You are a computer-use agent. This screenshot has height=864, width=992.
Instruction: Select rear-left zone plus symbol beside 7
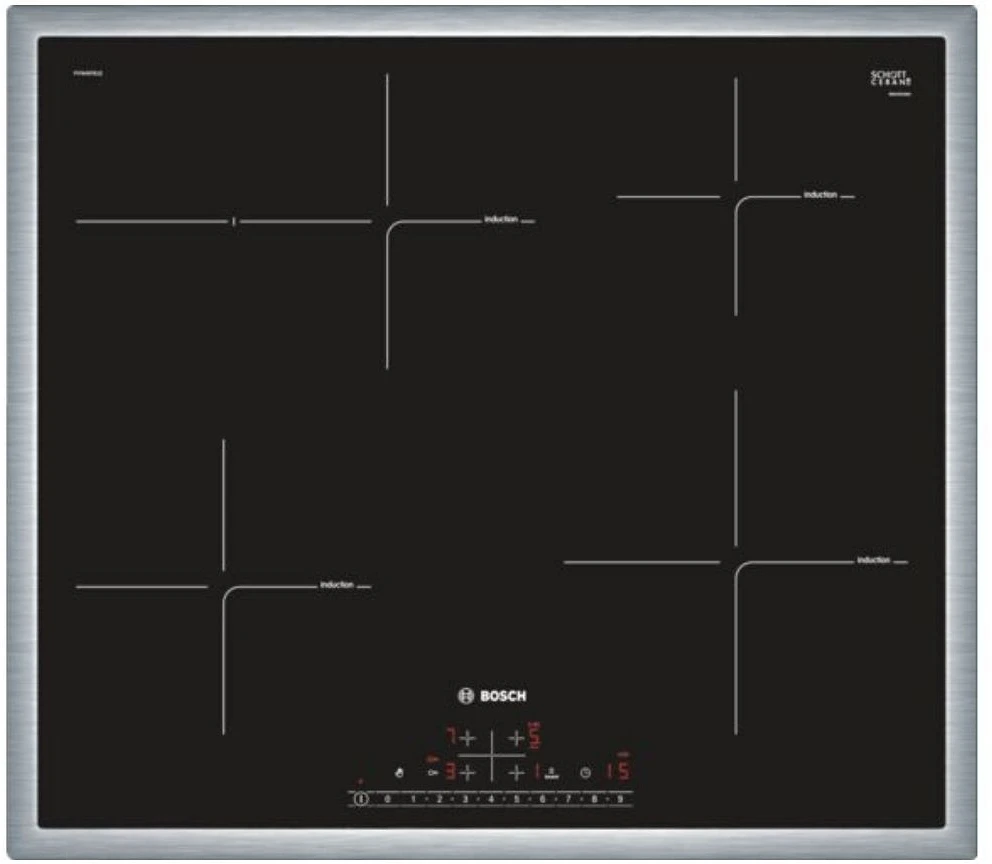tap(466, 738)
